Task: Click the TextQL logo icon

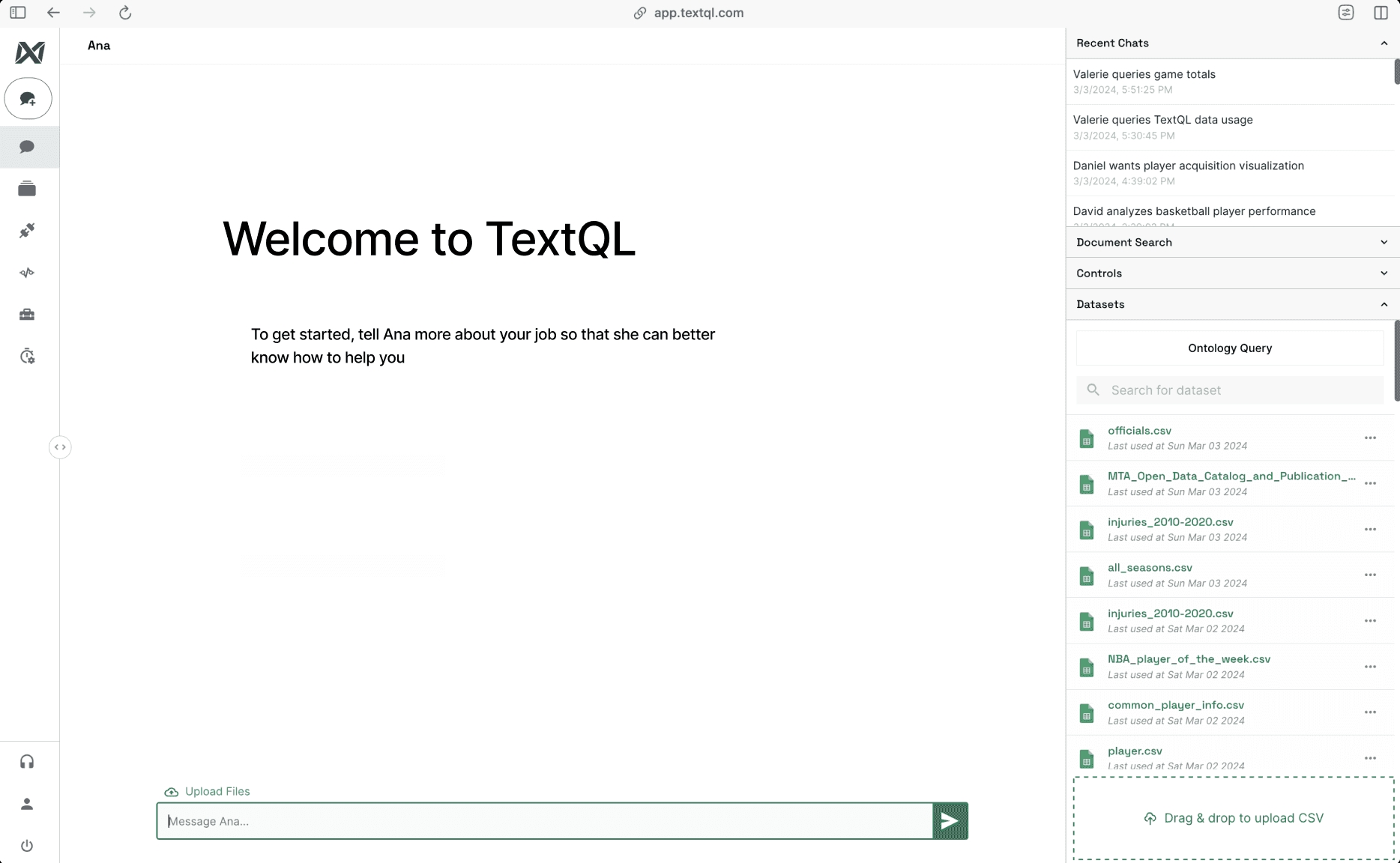Action: (30, 52)
